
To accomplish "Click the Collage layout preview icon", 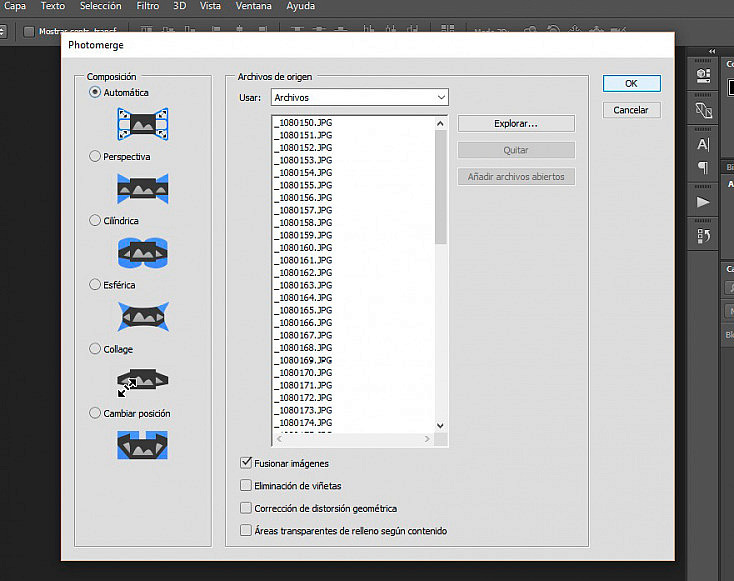I will pos(143,382).
